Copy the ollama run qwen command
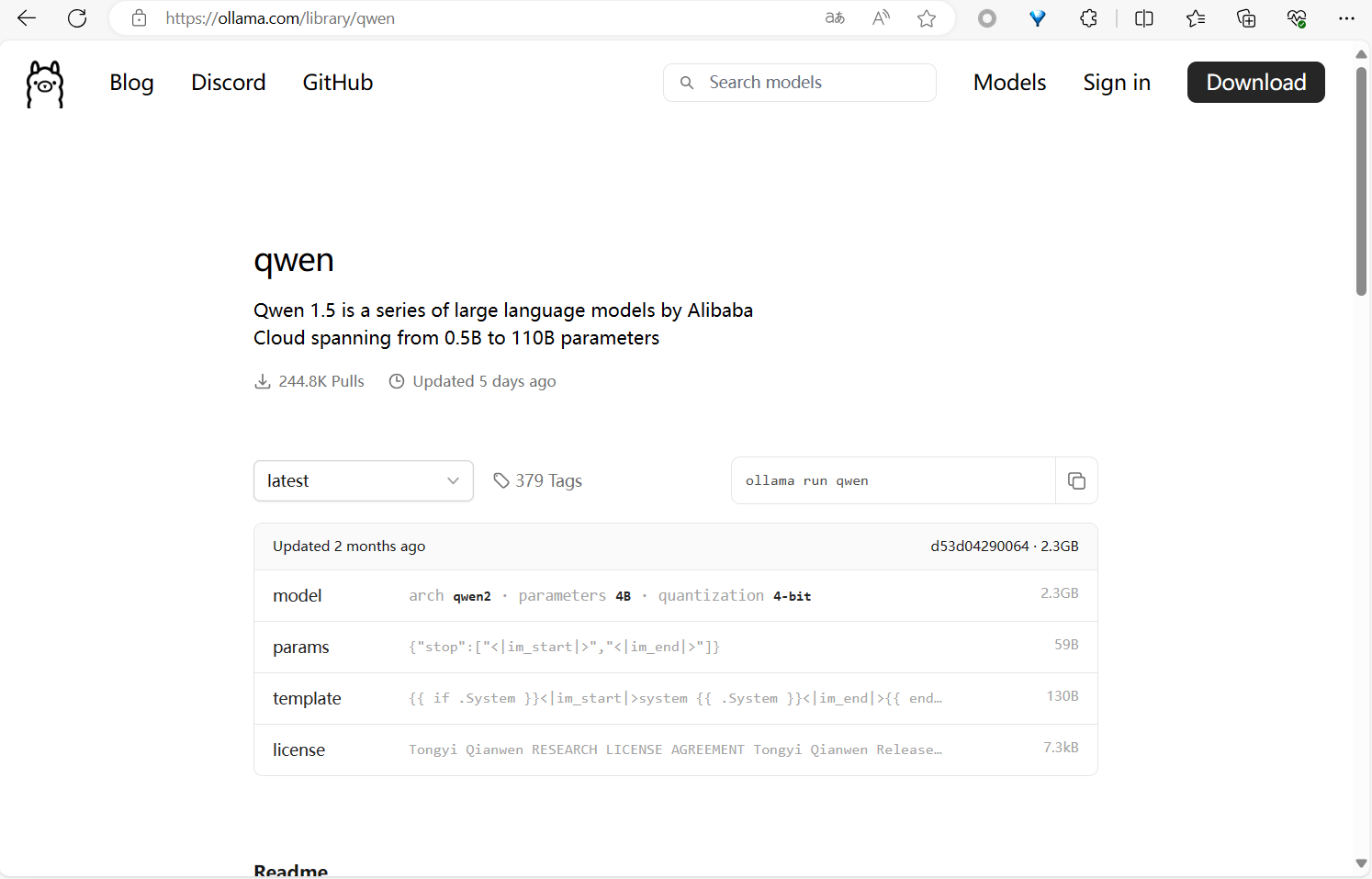 [x=1076, y=481]
